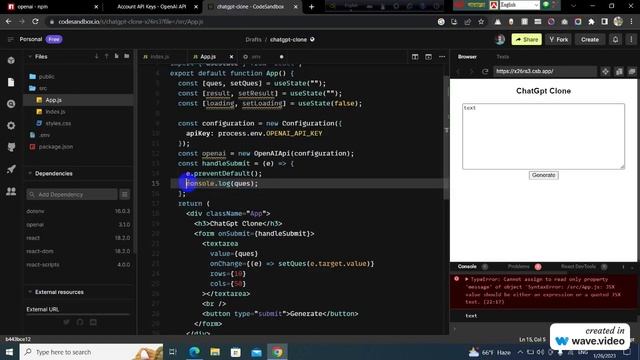Viewport: 640px width, 360px height.
Task: Click the Create button
Action: (x=589, y=39)
